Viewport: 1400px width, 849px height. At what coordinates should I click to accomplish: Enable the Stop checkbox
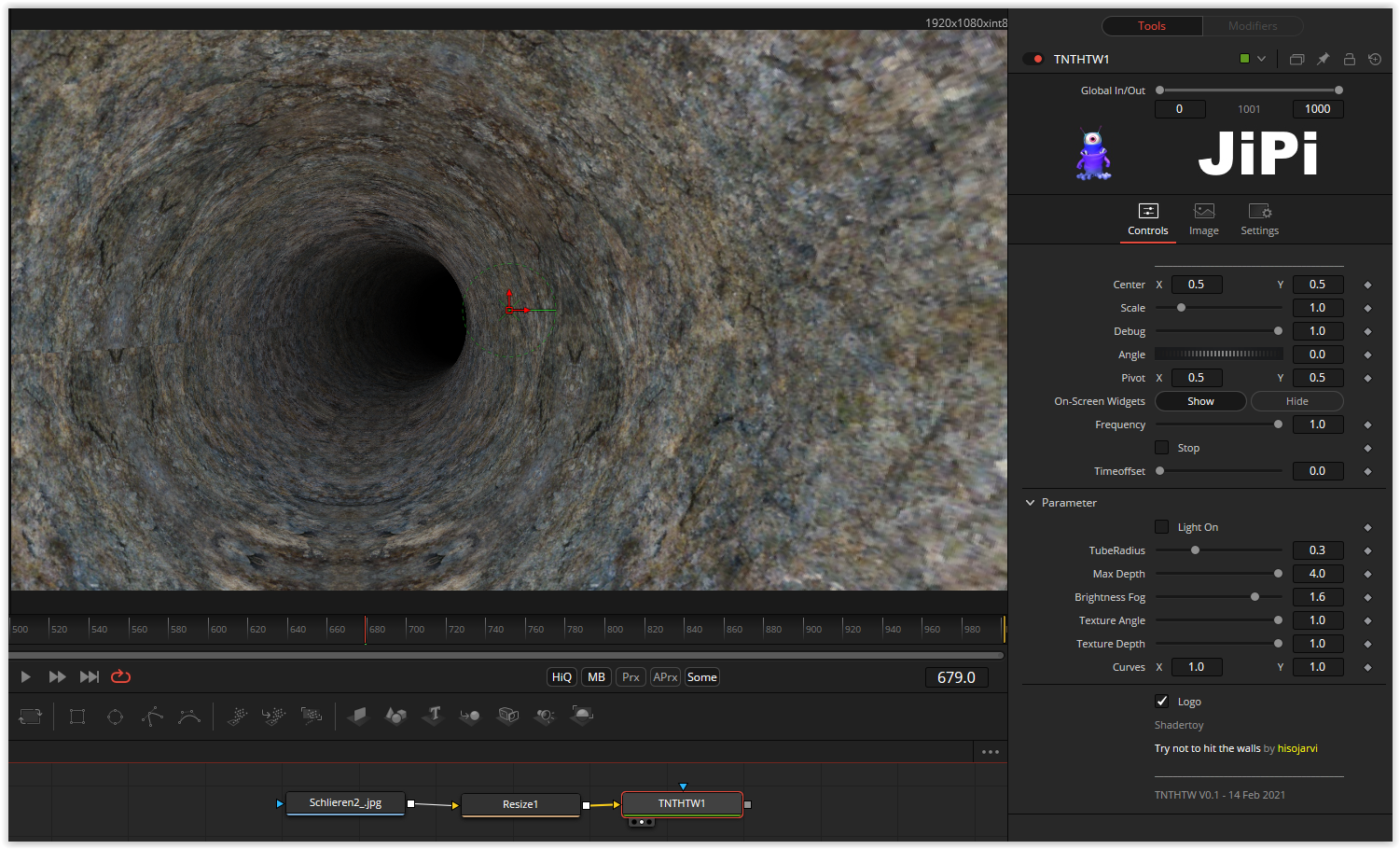click(x=1161, y=448)
